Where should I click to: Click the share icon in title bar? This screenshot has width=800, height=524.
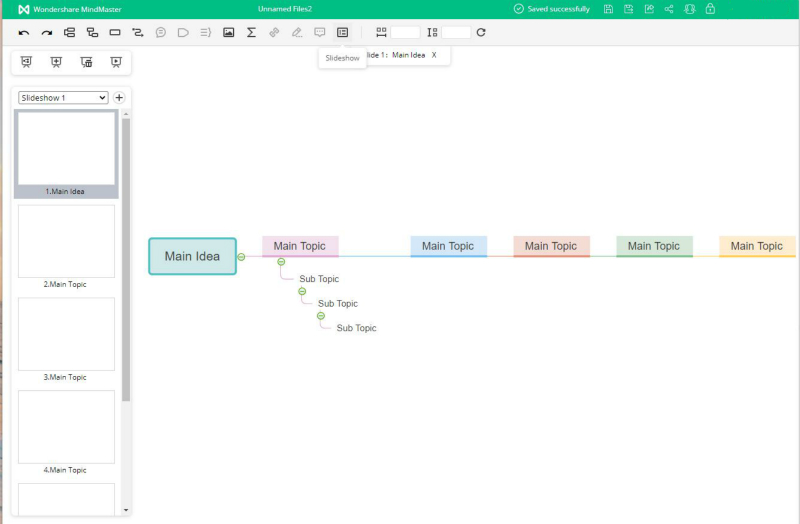(669, 9)
